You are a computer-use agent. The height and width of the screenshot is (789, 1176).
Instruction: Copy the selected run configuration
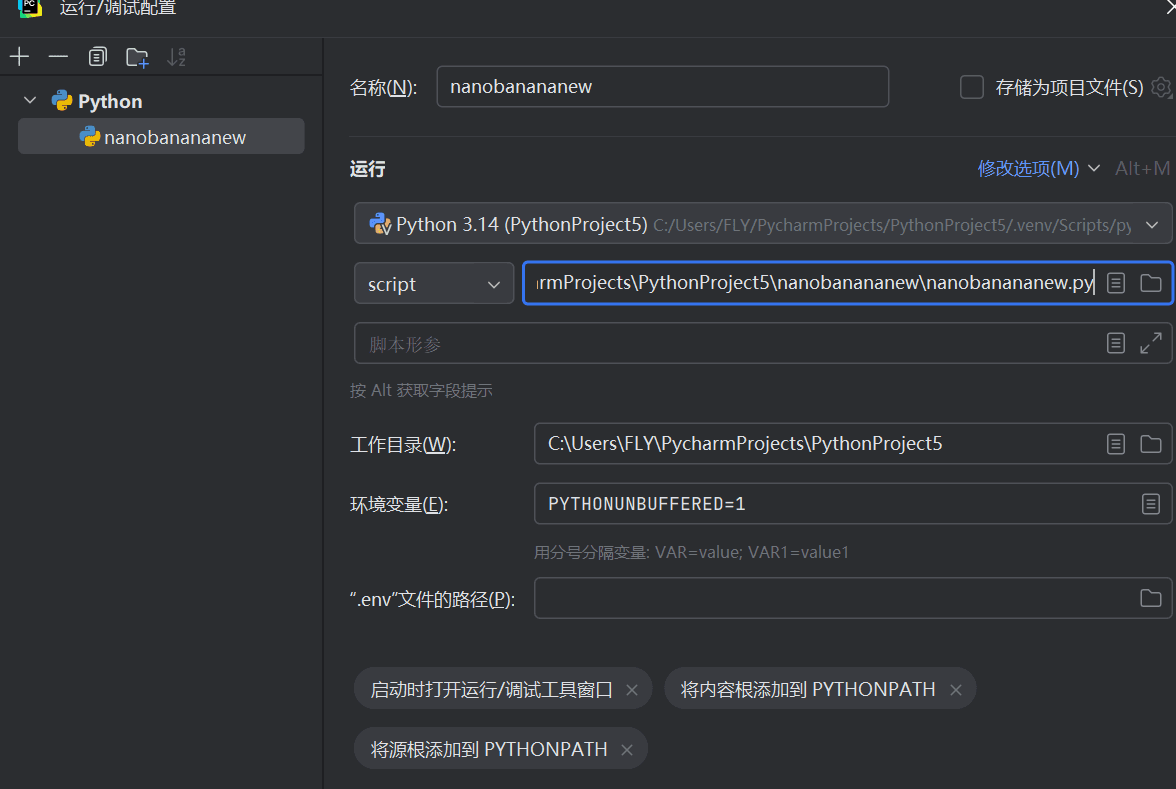[x=98, y=56]
